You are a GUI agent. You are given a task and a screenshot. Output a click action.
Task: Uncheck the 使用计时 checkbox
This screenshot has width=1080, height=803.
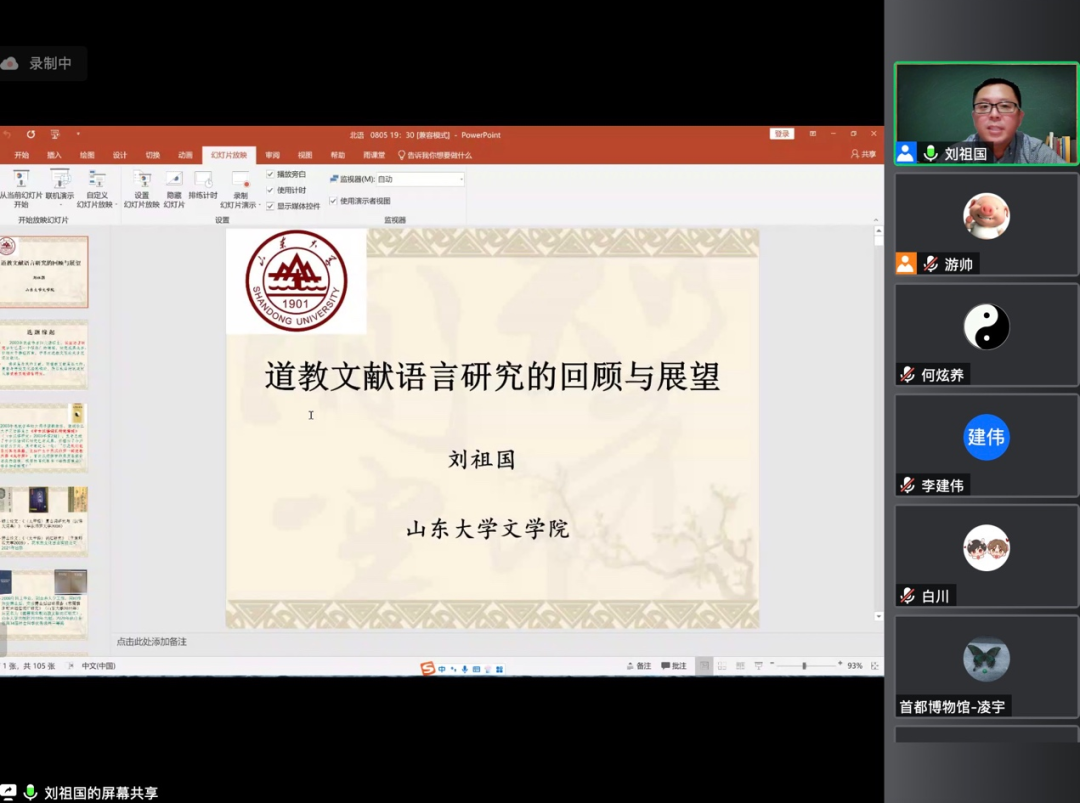(x=270, y=190)
